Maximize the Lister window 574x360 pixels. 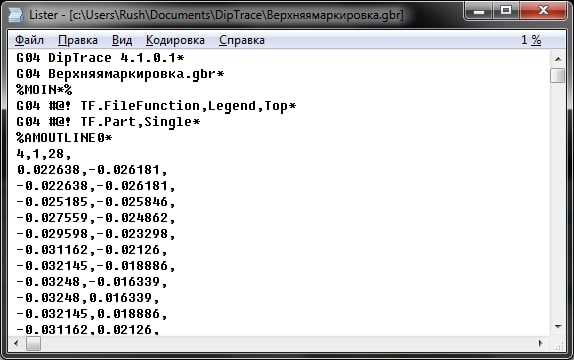click(x=506, y=11)
